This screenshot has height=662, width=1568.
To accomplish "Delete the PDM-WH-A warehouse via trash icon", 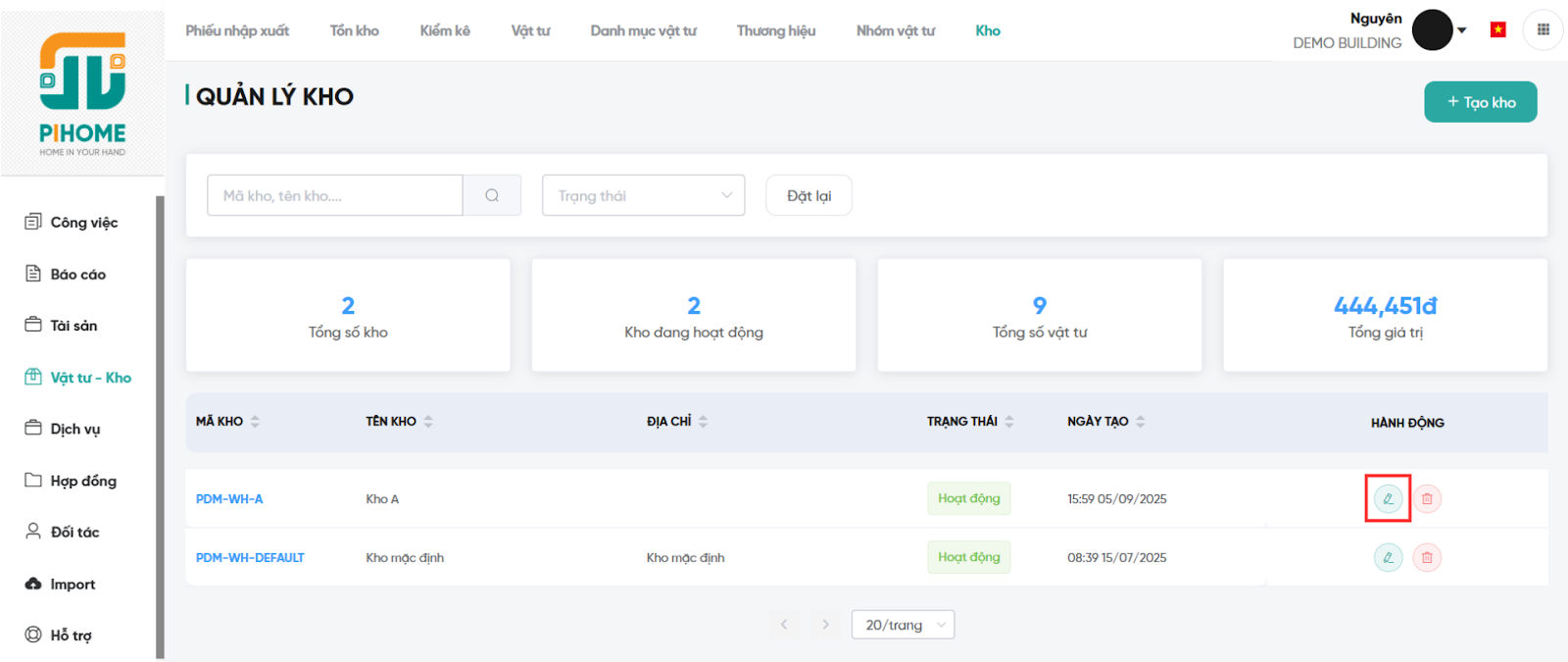I will pos(1427,498).
